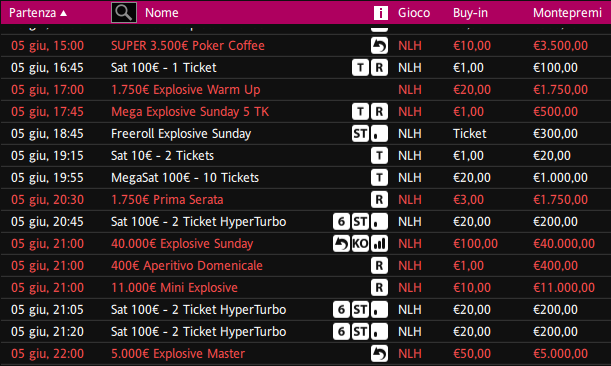Click the Gioco column header
Image resolution: width=611 pixels, height=366 pixels.
point(414,13)
